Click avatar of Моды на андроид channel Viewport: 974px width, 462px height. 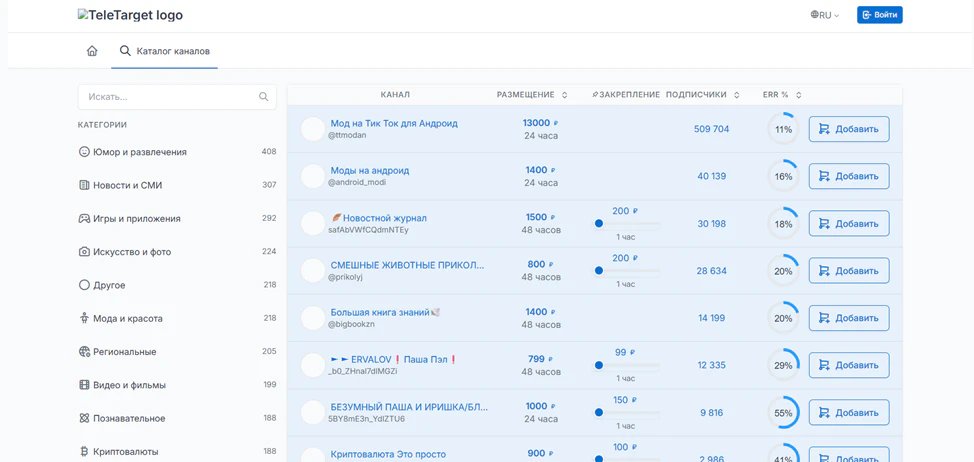click(313, 176)
